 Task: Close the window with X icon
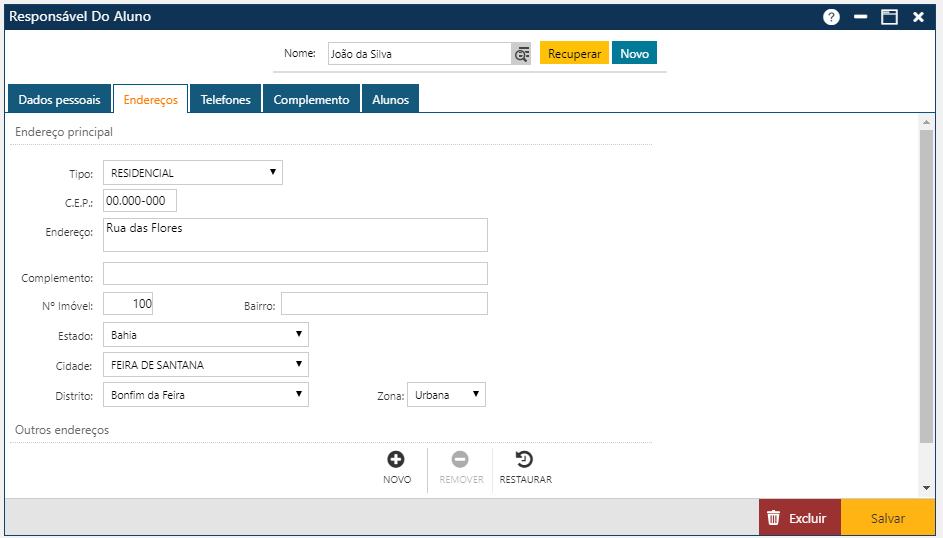[x=918, y=17]
